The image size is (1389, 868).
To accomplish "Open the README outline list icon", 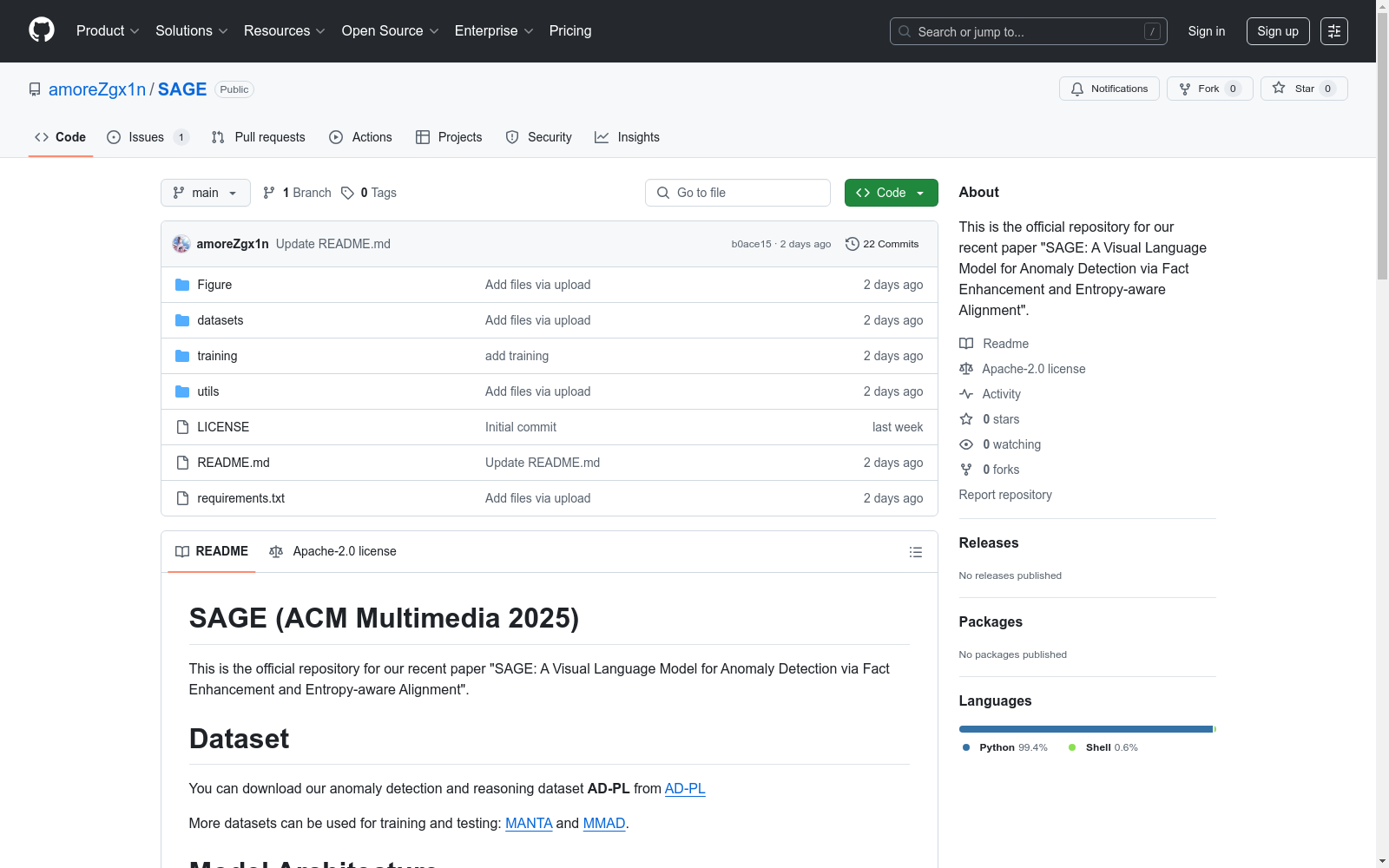I will click(x=915, y=552).
